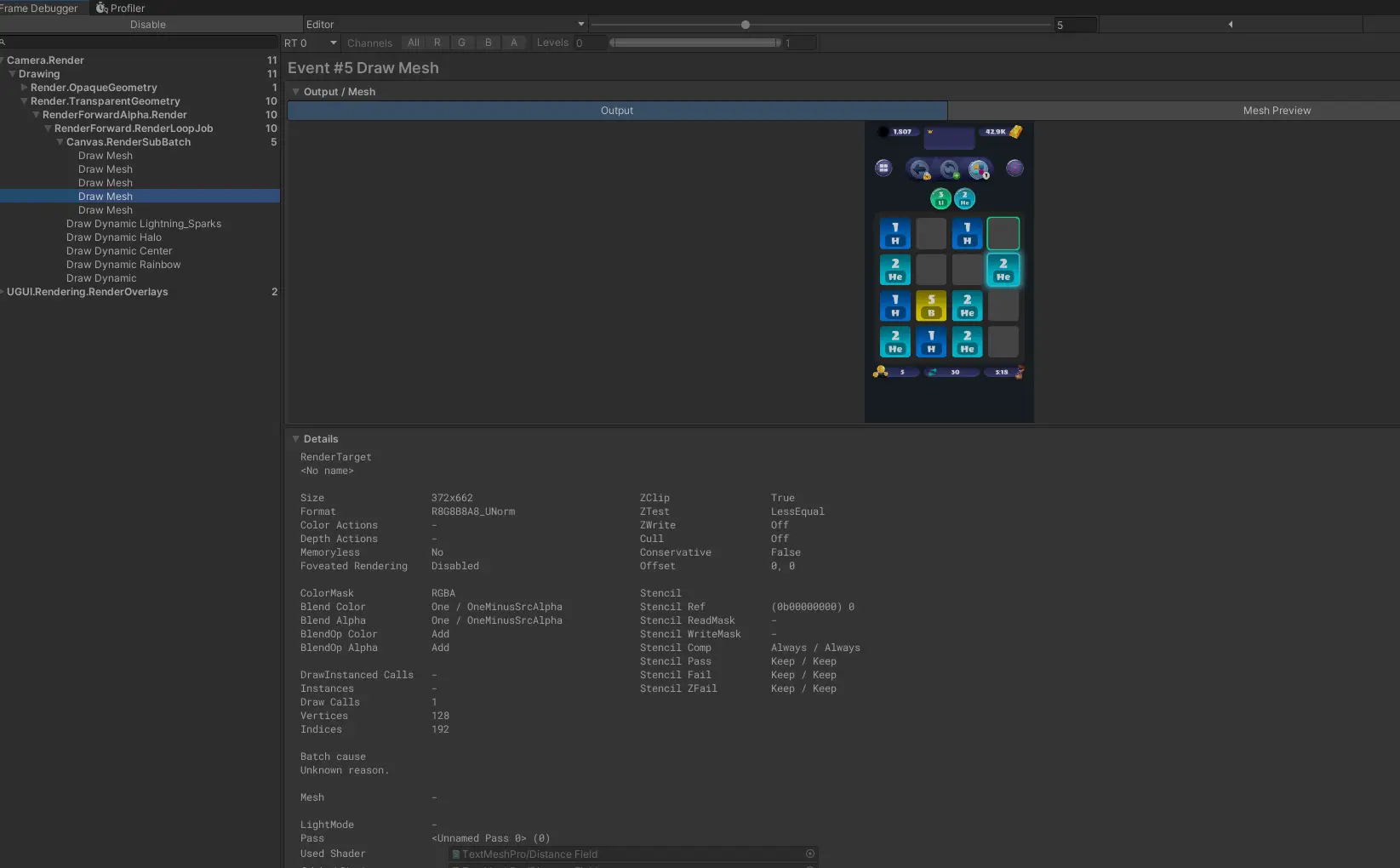Click the swap arrows icon beside 30
Viewport: 1400px width, 868px height.
pos(932,372)
